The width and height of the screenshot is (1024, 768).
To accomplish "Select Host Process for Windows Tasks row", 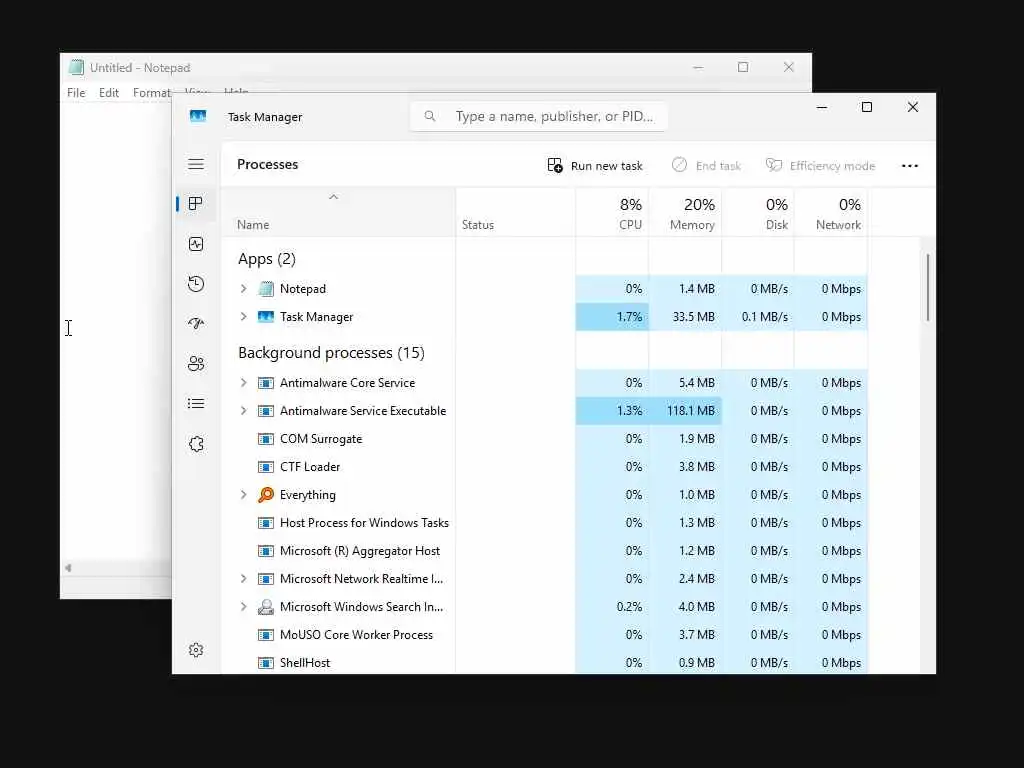I will [545, 523].
